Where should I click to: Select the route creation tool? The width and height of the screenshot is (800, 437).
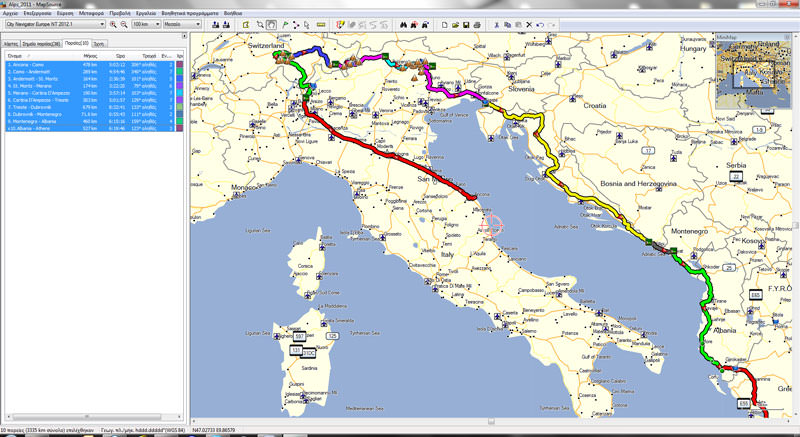(297, 23)
